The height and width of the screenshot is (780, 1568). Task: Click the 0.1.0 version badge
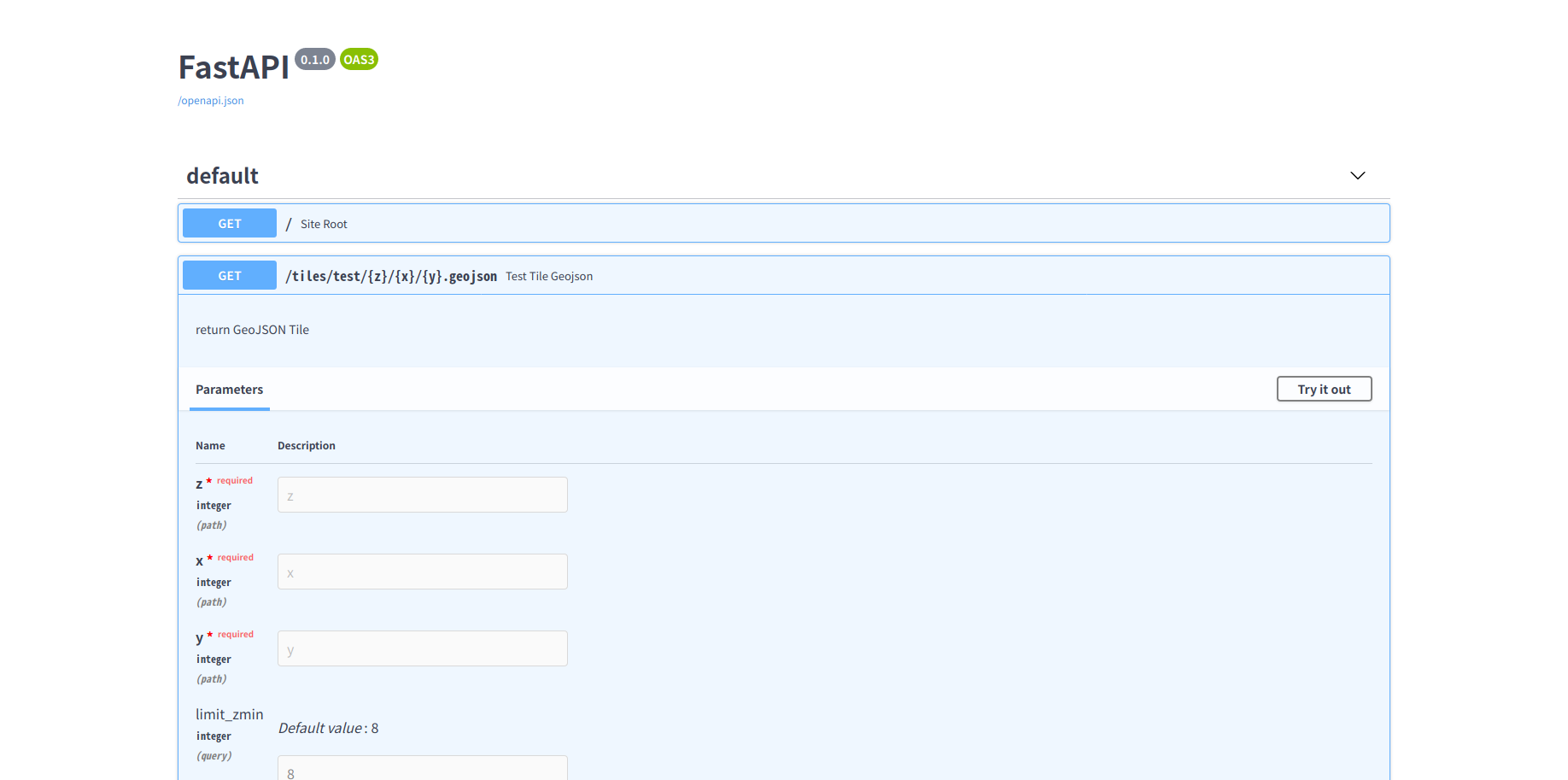[x=315, y=59]
